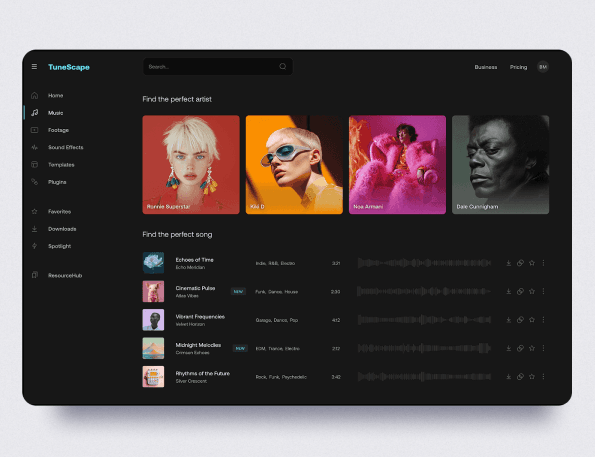
Task: Click the Sound Effects waveform icon
Action: coord(35,147)
